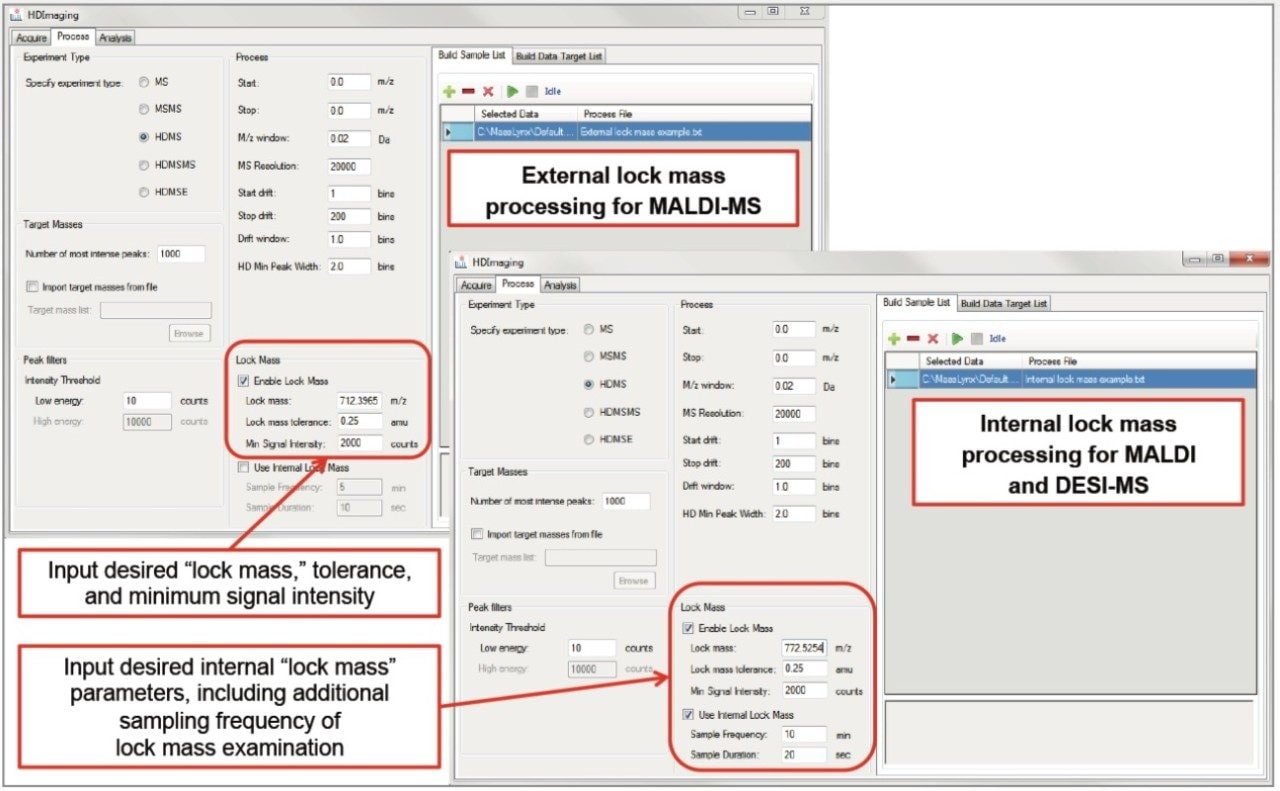1280x791 pixels.
Task: Open Analysis tab in back window
Action: point(116,38)
